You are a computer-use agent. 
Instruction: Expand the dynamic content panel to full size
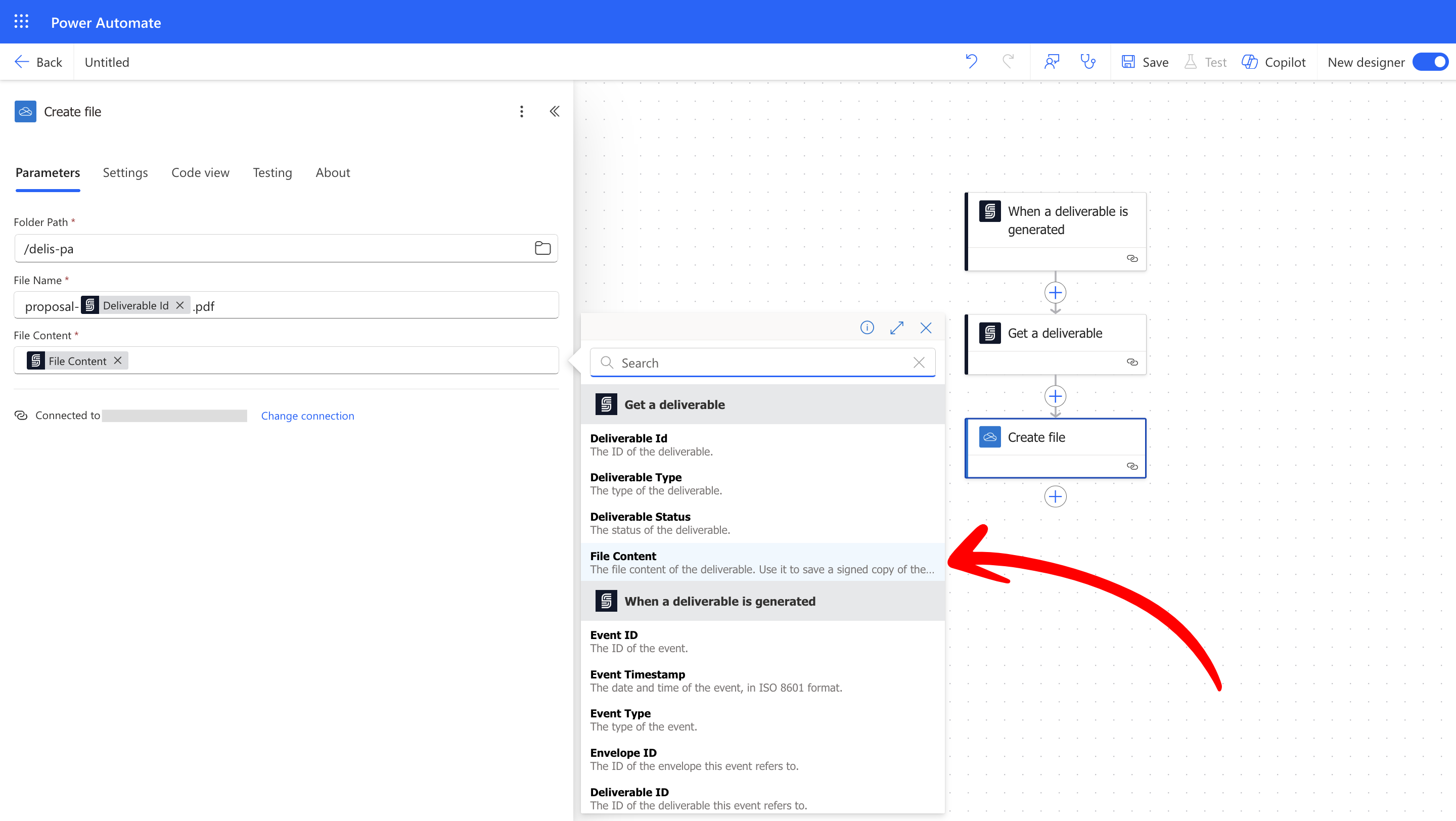(896, 328)
